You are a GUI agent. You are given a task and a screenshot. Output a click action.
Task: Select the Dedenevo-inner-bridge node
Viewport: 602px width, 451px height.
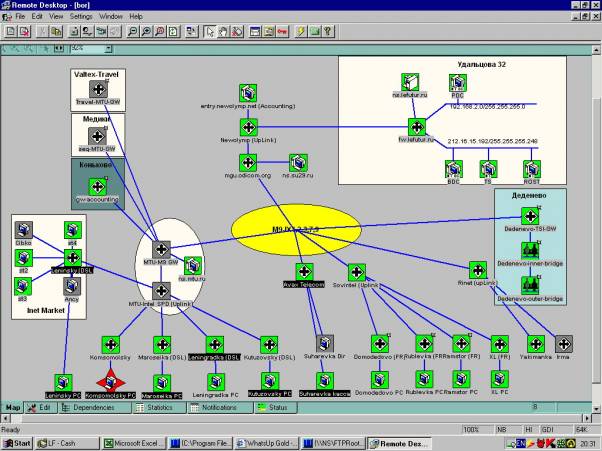[530, 251]
